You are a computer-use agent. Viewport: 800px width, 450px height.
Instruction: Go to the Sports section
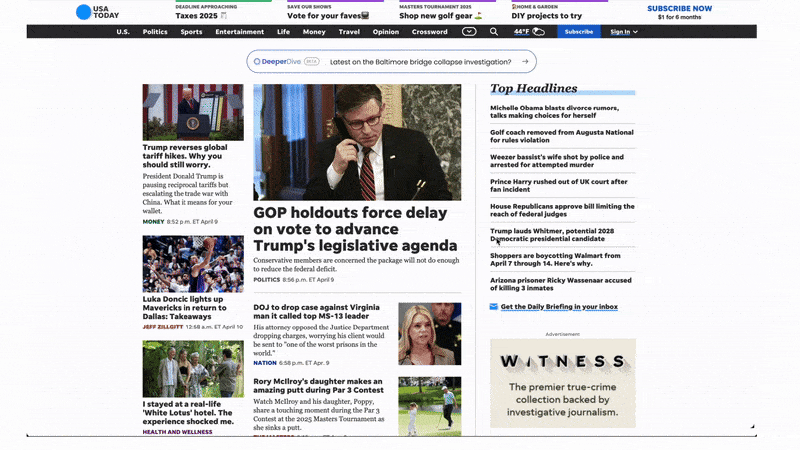(x=191, y=32)
